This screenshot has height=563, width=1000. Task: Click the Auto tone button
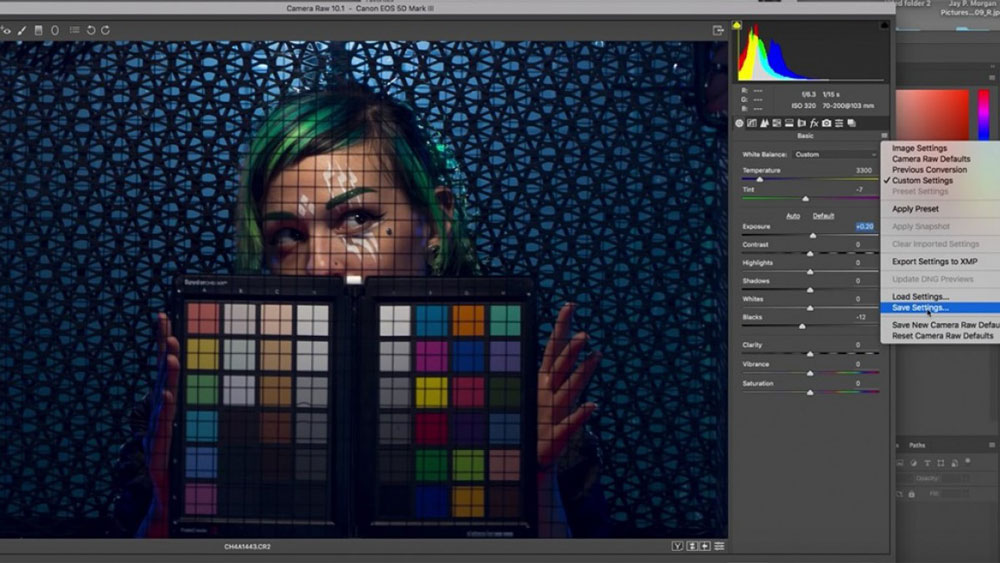(x=793, y=216)
